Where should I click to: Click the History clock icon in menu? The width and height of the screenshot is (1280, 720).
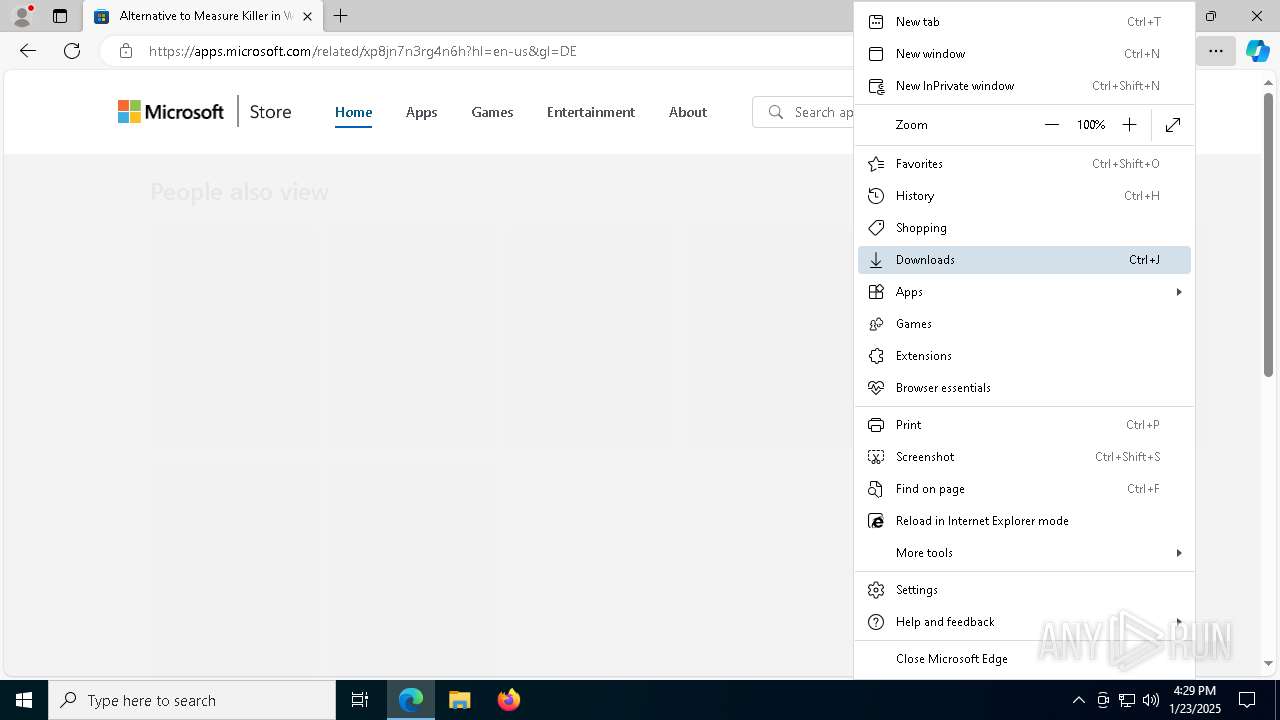[876, 195]
